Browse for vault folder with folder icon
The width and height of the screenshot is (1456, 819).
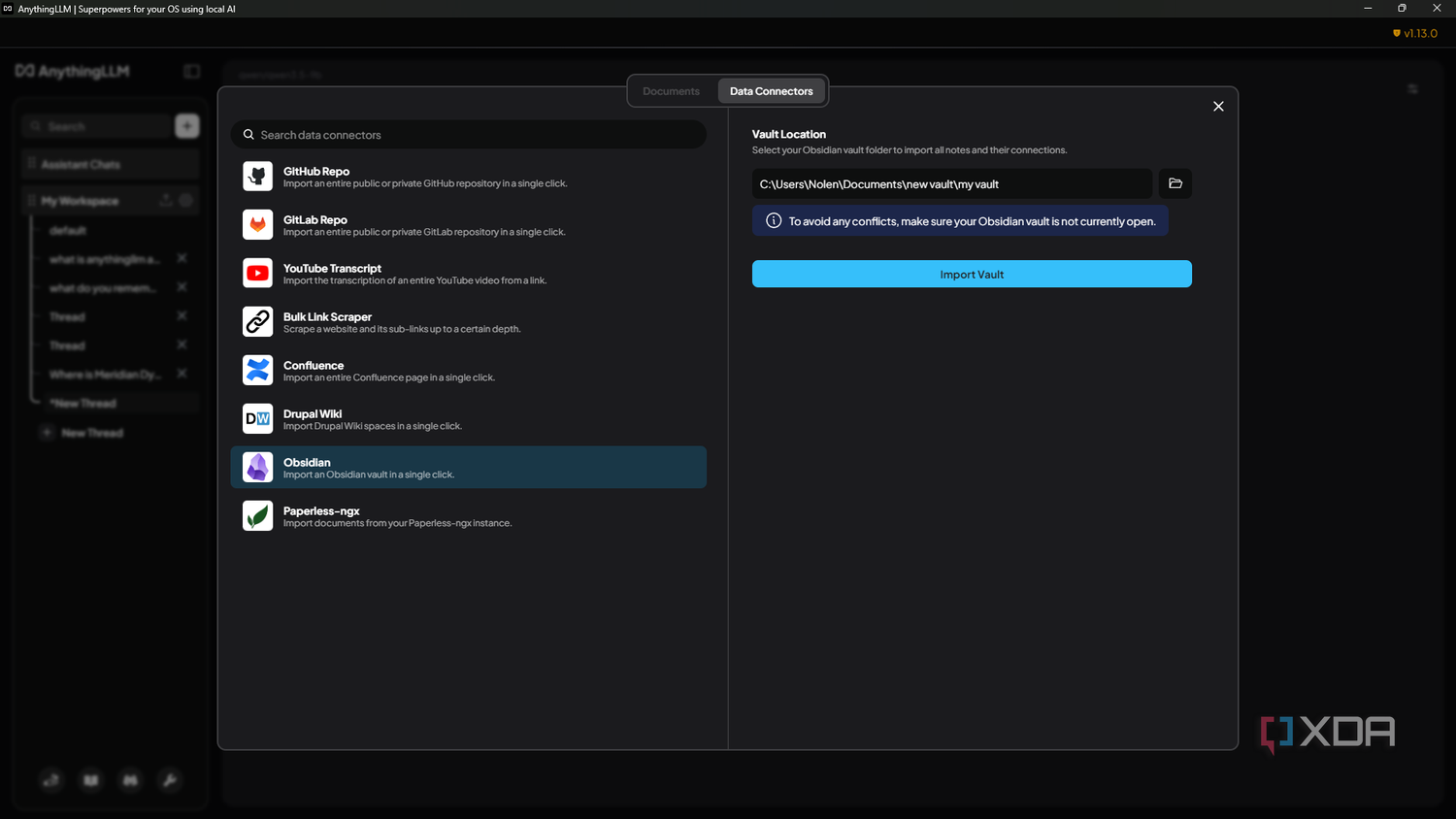pos(1175,183)
